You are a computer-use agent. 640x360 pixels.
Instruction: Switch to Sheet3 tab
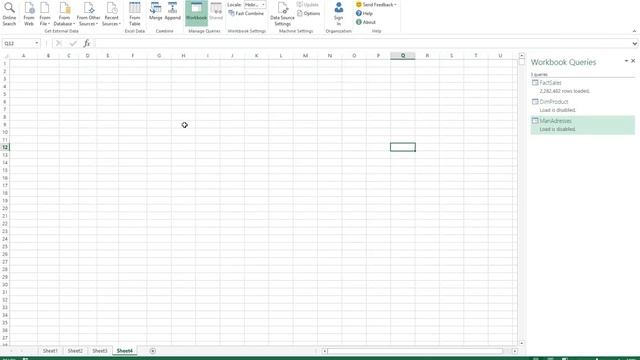(x=100, y=351)
